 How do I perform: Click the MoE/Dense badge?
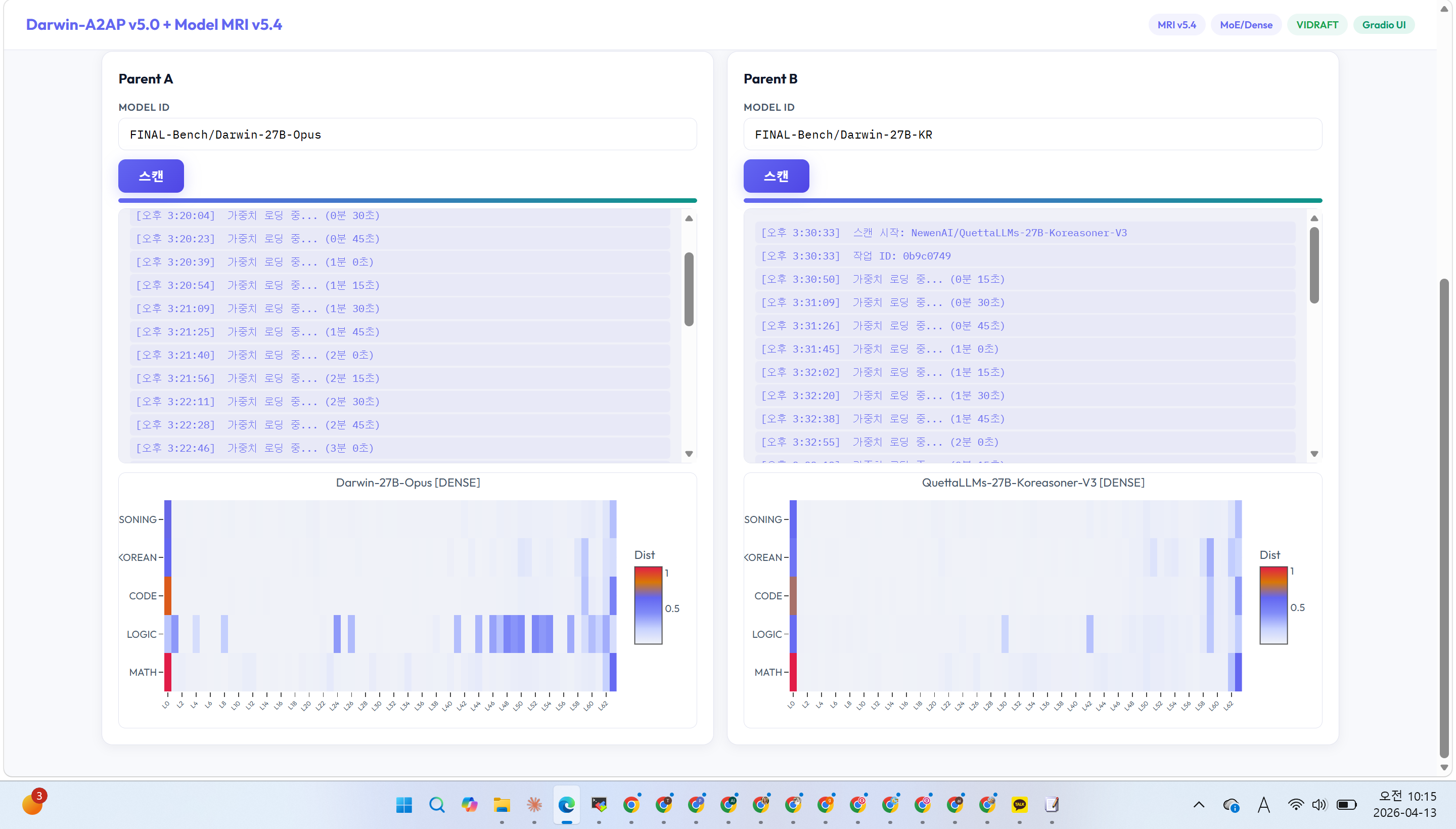point(1246,25)
